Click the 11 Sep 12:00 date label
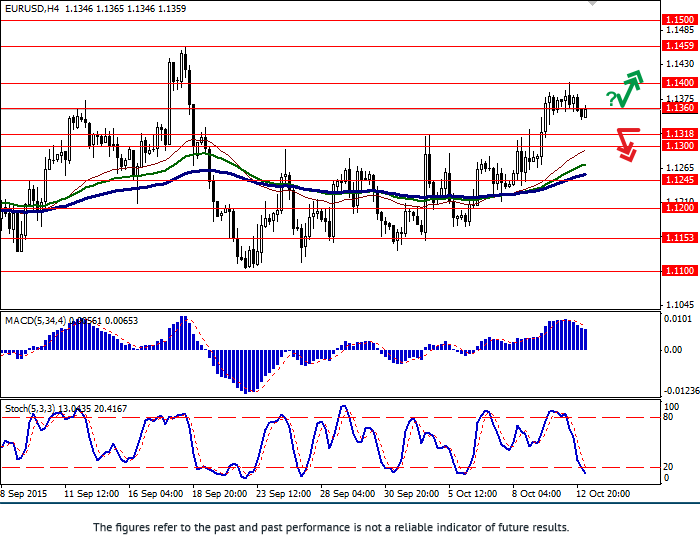Image resolution: width=700 pixels, height=552 pixels. pos(92,494)
